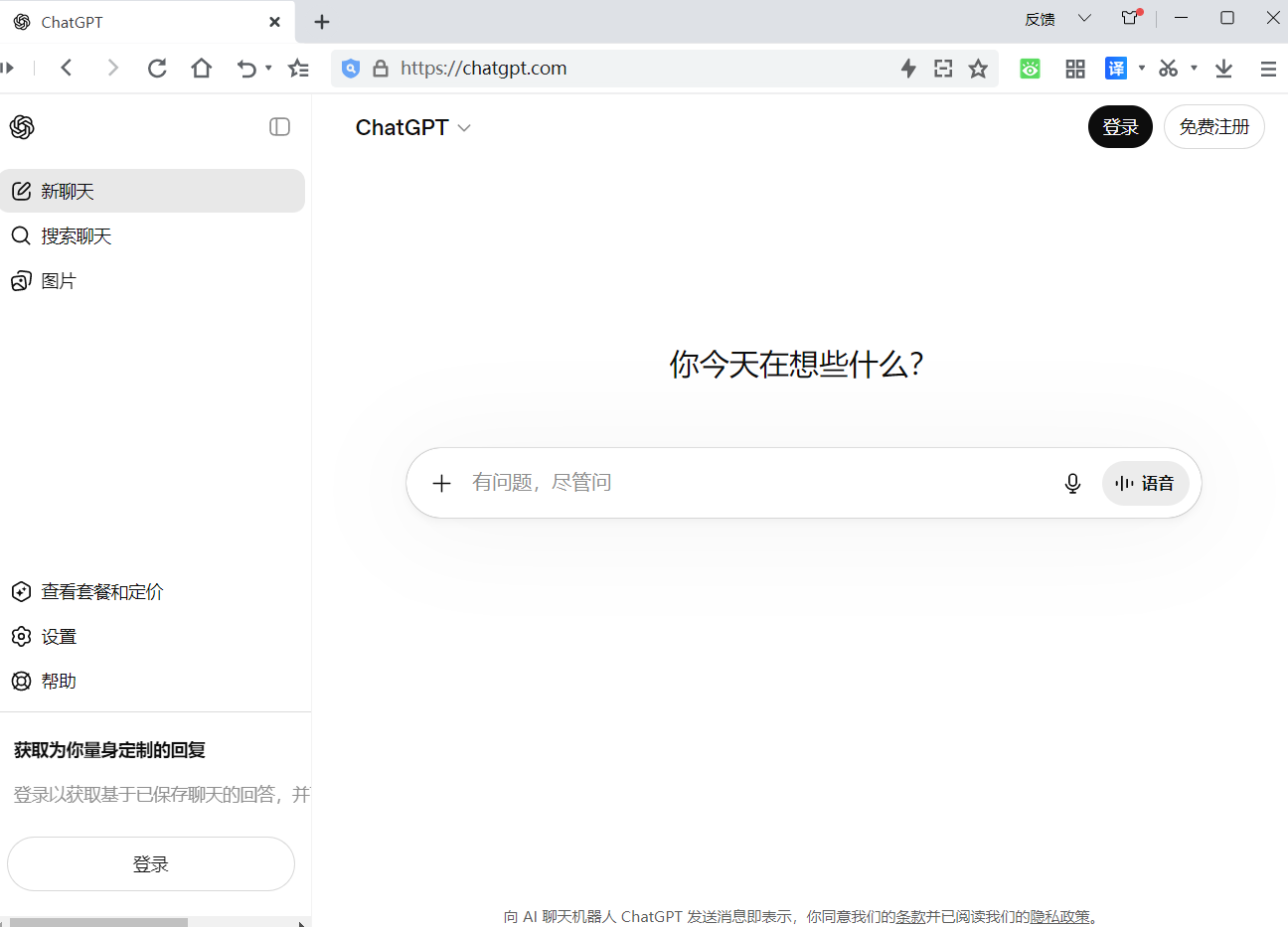The height and width of the screenshot is (927, 1288).
Task: Expand the undo closed tab dropdown arrow
Action: tap(268, 68)
